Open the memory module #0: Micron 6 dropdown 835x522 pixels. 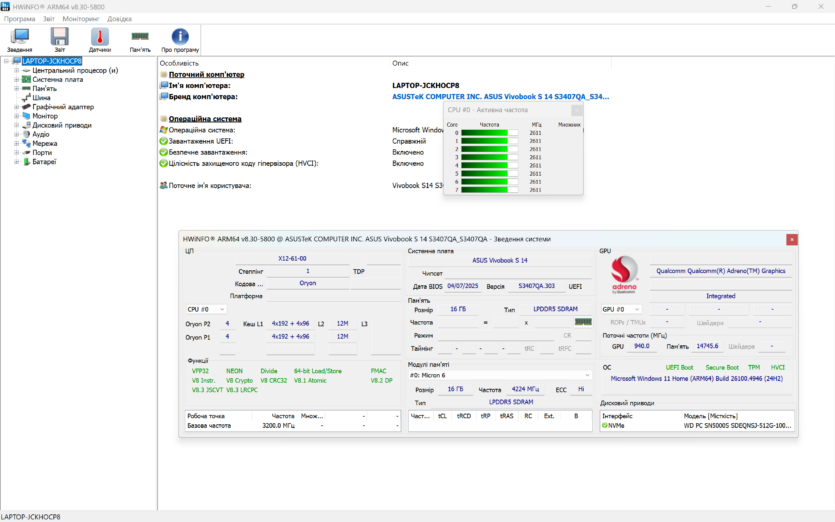[x=500, y=375]
